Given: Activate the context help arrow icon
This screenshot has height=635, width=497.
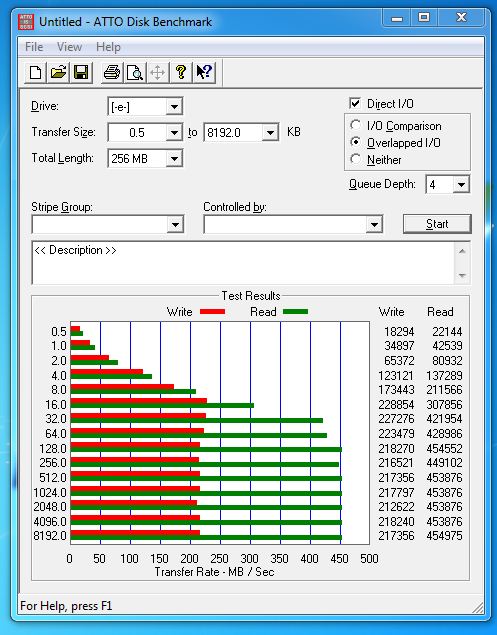Looking at the screenshot, I should pyautogui.click(x=204, y=73).
